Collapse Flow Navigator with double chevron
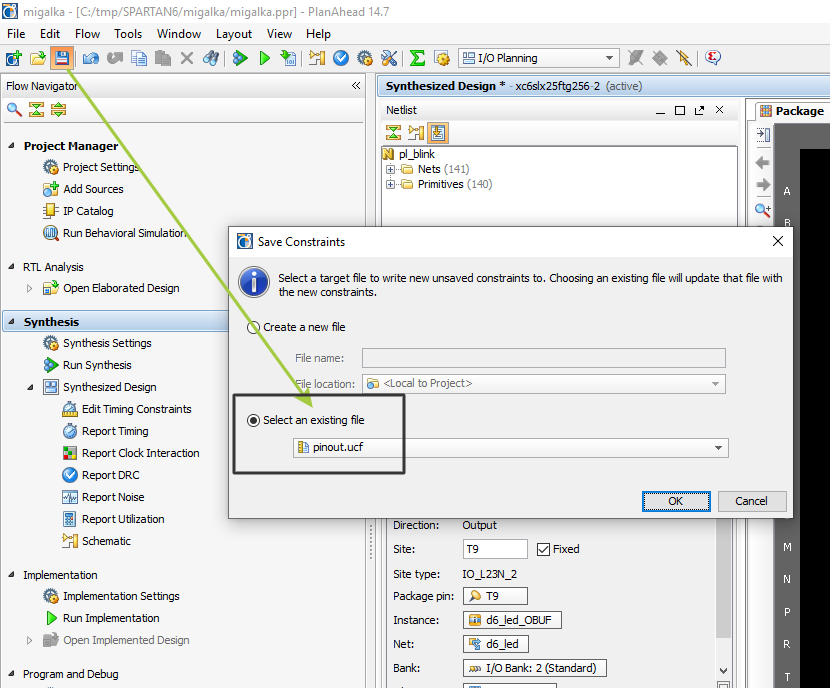Screen dimensions: 830x688 pyautogui.click(x=356, y=86)
